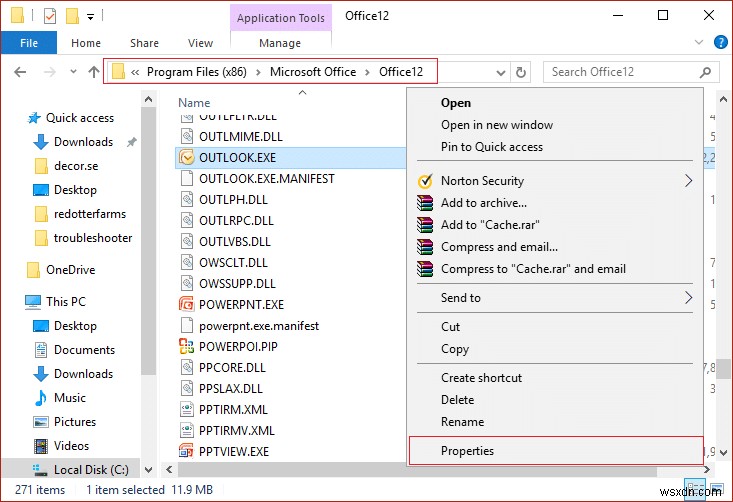Open the Manage tab under Application Tools
The height and width of the screenshot is (502, 733).
pos(280,43)
